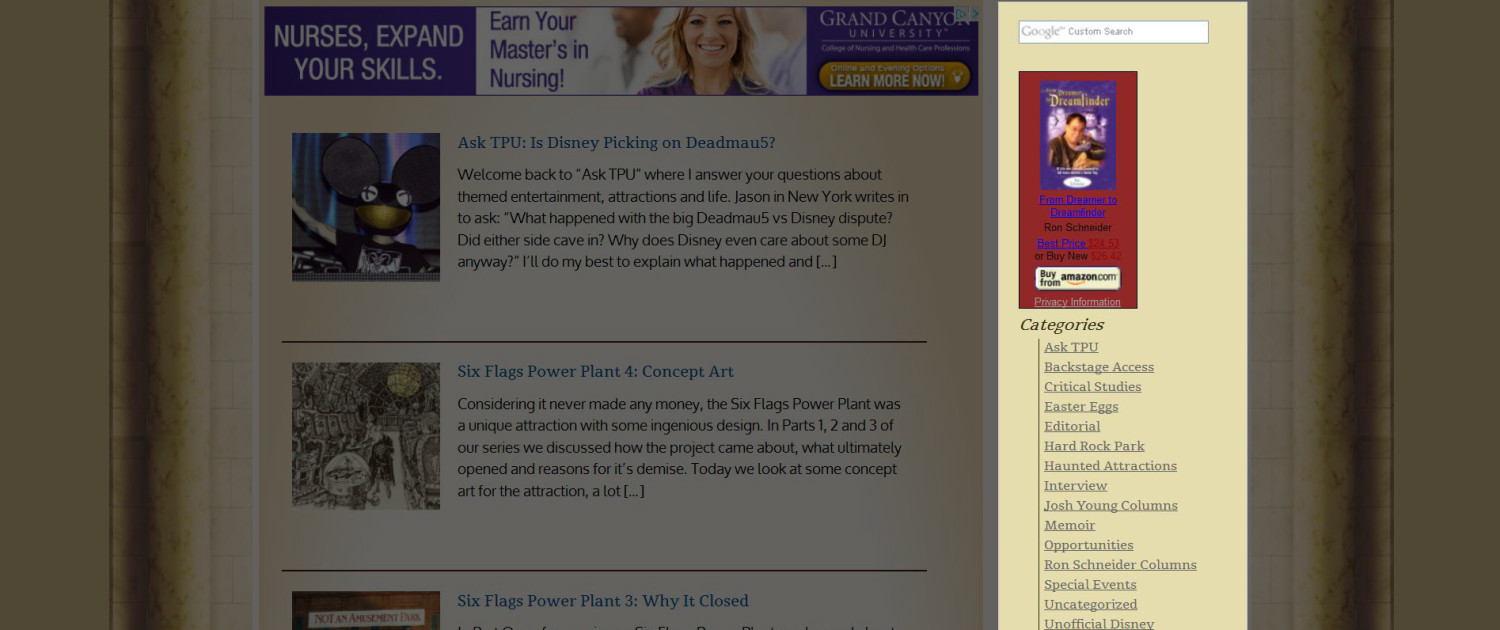Image resolution: width=1500 pixels, height=630 pixels.
Task: Open the Editorial category
Action: tap(1072, 426)
